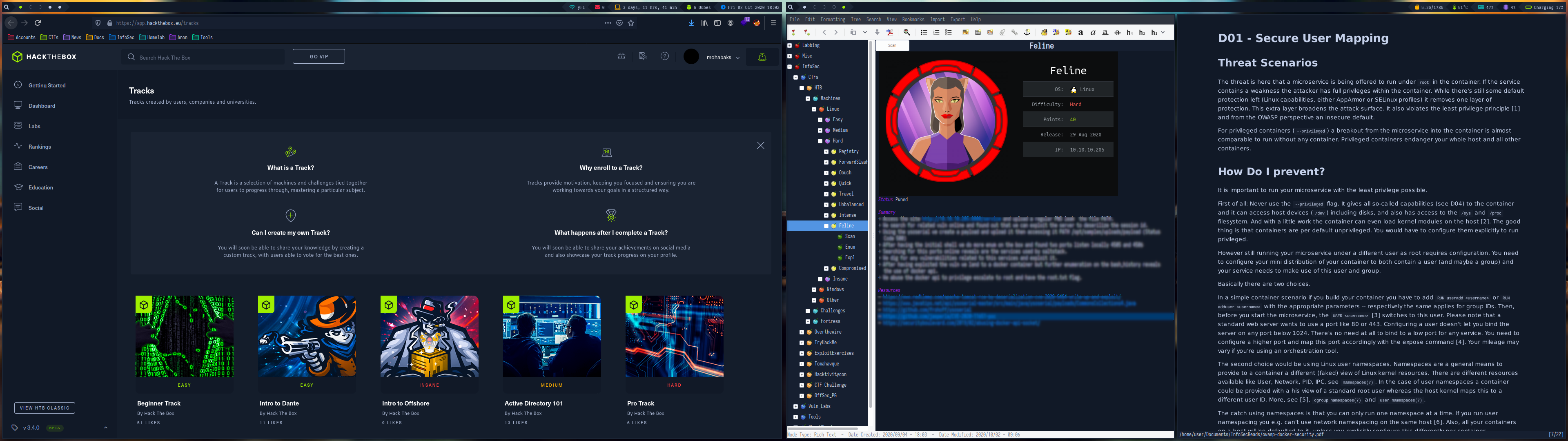Click the VIEW HTB CLASSIC button
This screenshot has width=1568, height=441.
[x=45, y=408]
